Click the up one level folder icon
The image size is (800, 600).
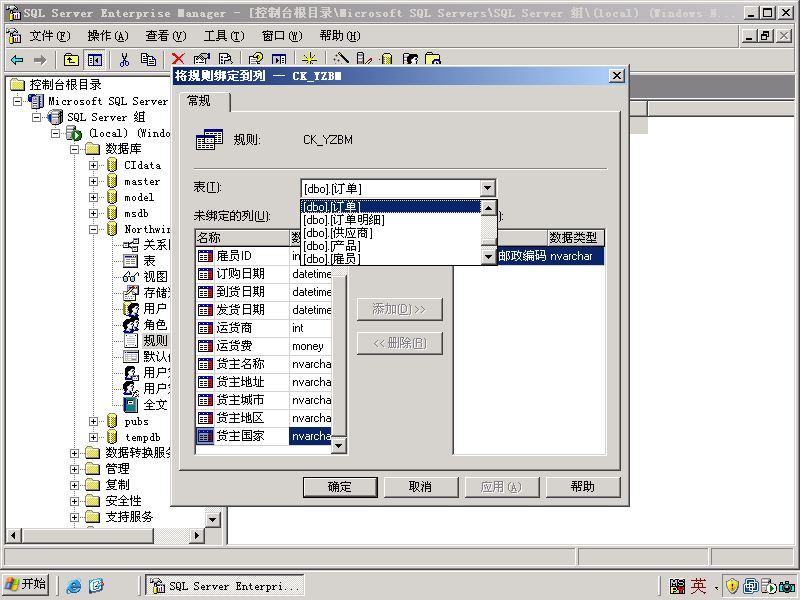tap(71, 60)
